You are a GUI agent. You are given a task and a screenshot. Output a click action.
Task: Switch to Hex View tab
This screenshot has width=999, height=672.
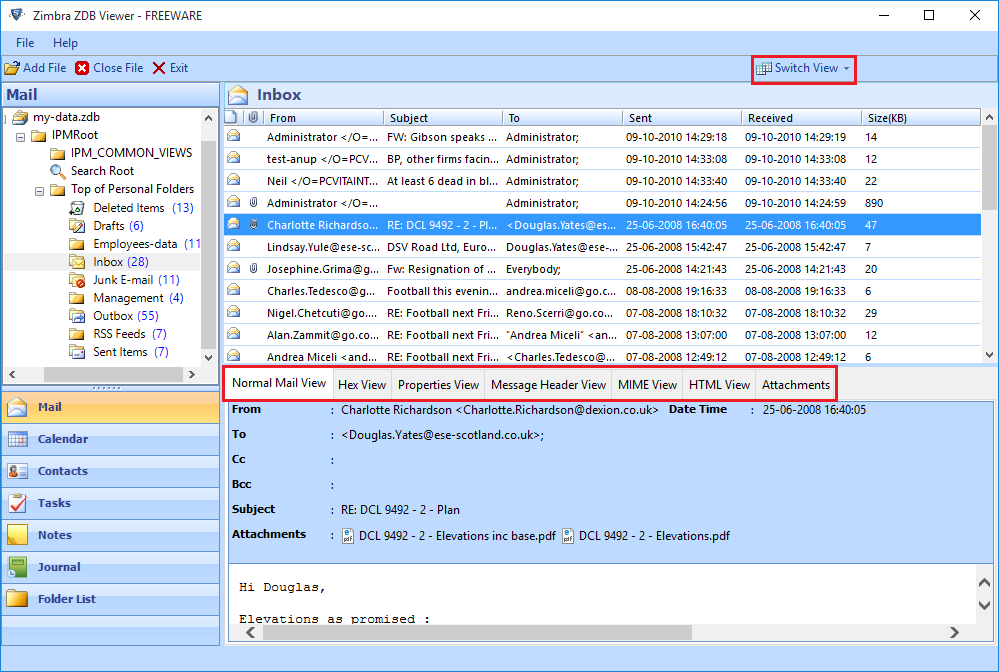pyautogui.click(x=362, y=385)
